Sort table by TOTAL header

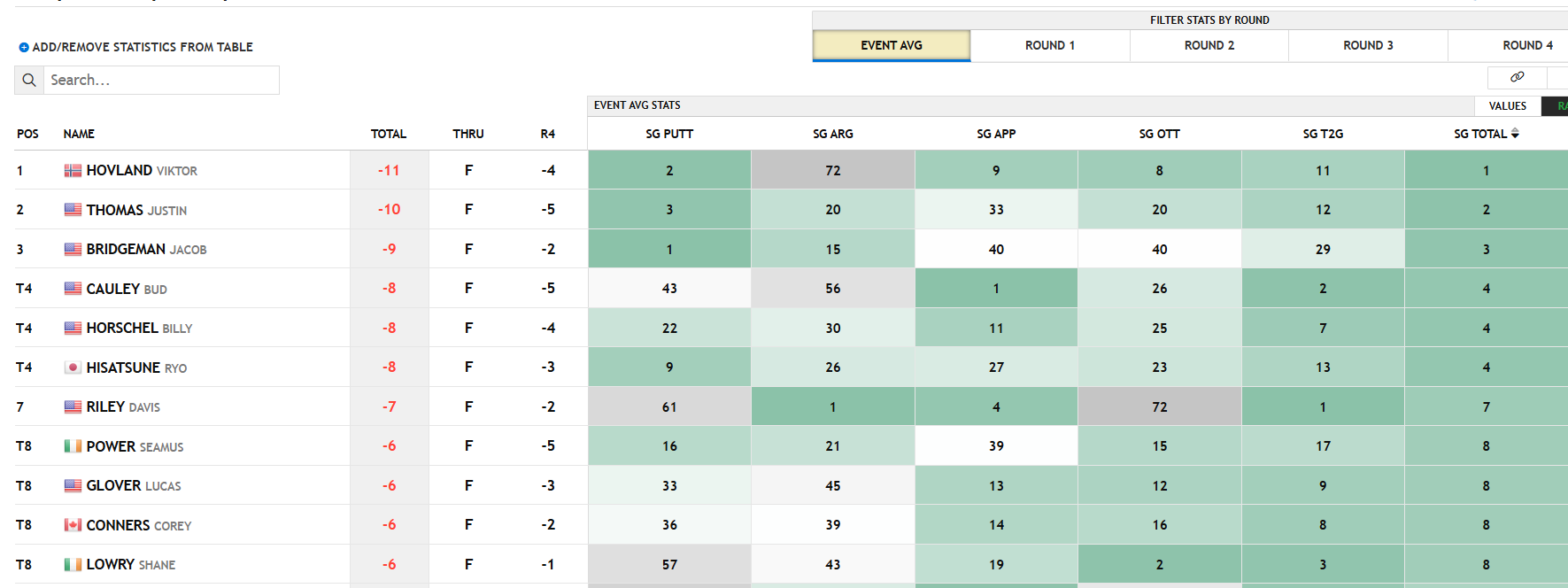click(x=389, y=134)
